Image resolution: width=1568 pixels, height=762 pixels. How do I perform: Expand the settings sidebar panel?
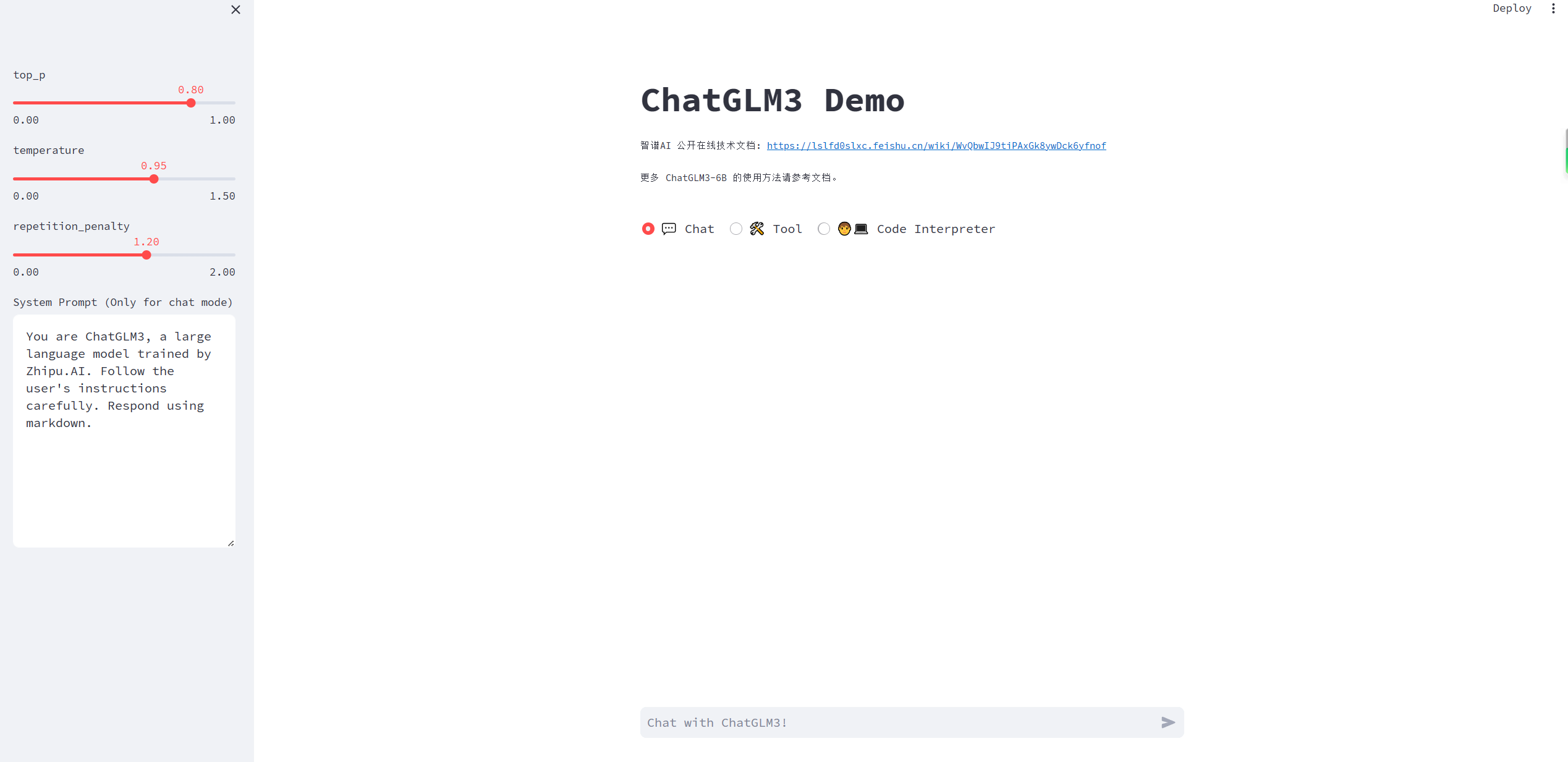235,10
